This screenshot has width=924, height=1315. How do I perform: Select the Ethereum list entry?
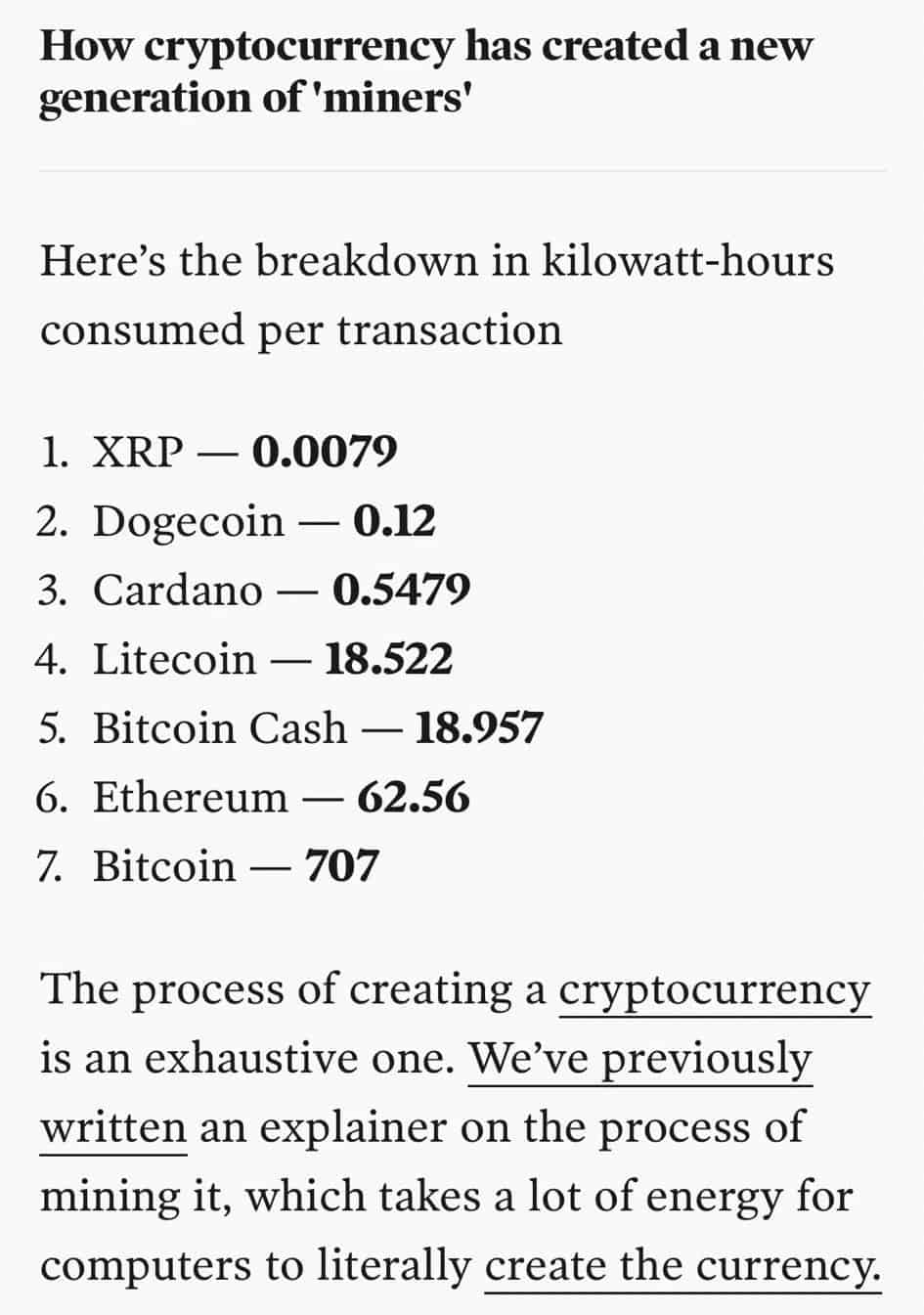(253, 797)
